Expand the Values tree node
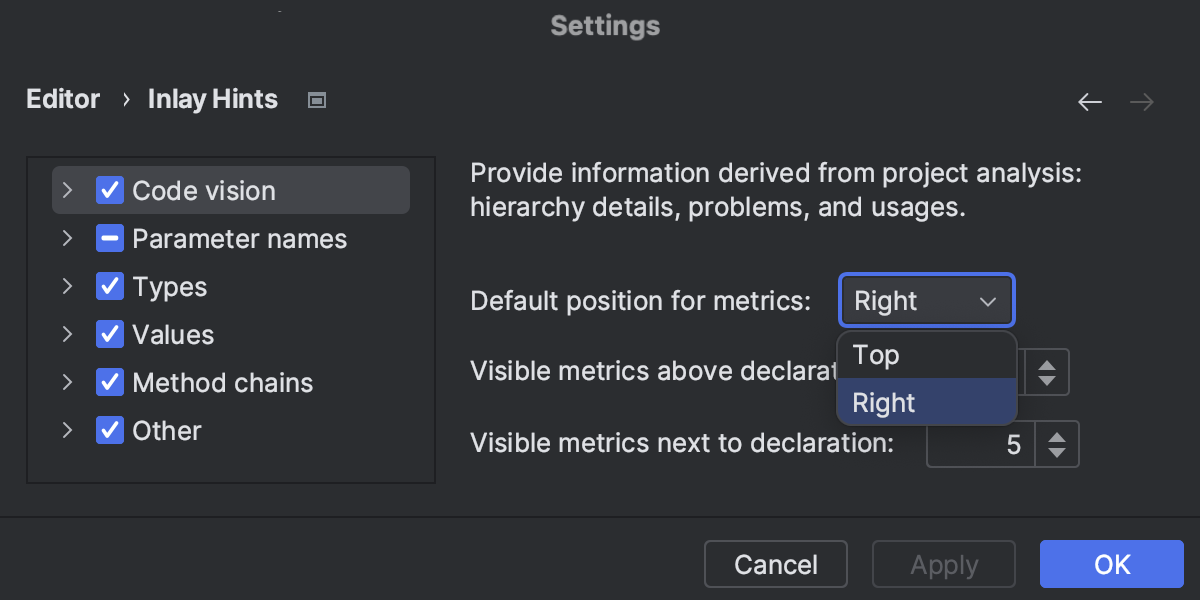 (66, 334)
